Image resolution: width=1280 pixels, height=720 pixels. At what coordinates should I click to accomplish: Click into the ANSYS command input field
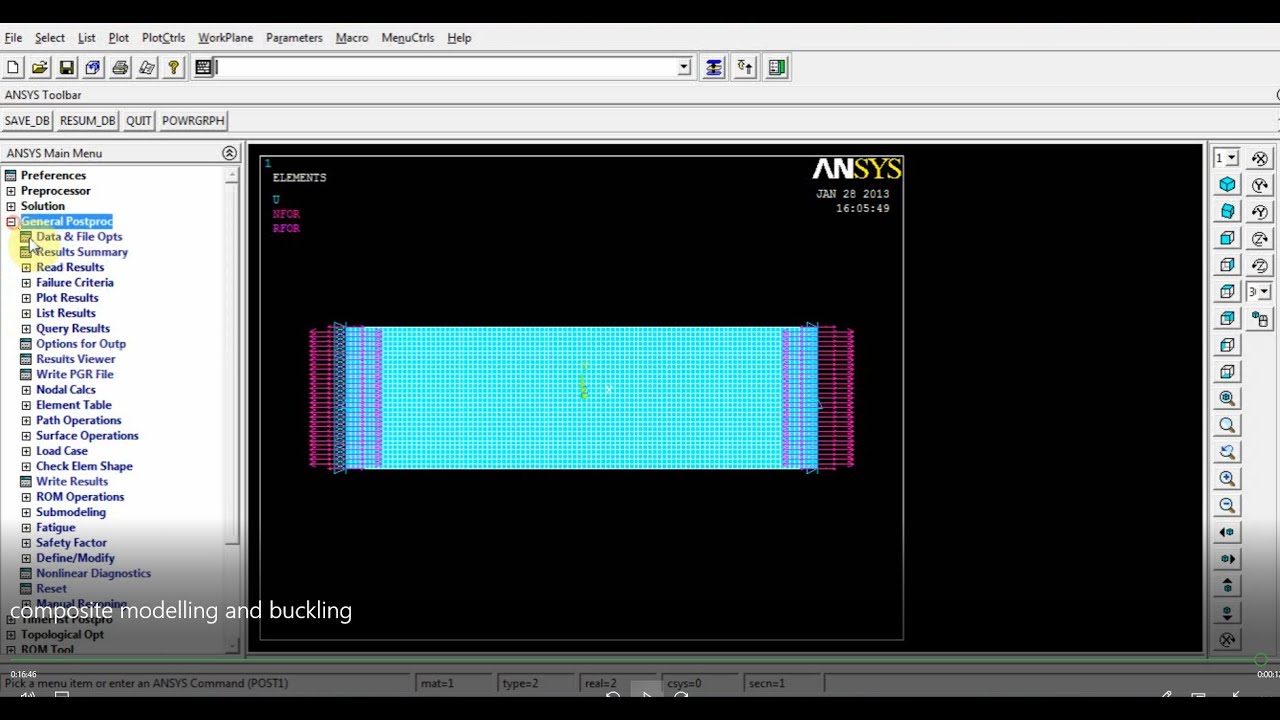click(x=446, y=67)
